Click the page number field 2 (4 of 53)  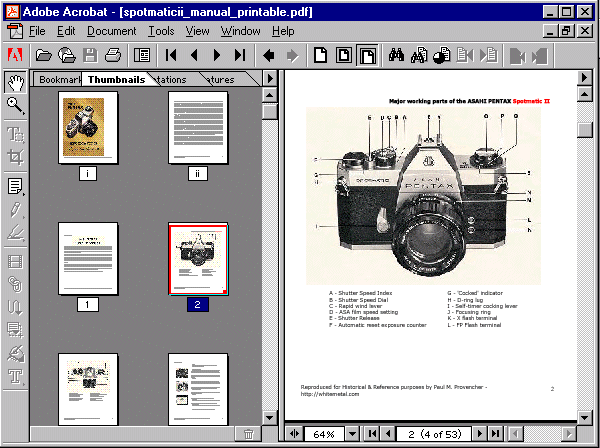click(x=434, y=434)
